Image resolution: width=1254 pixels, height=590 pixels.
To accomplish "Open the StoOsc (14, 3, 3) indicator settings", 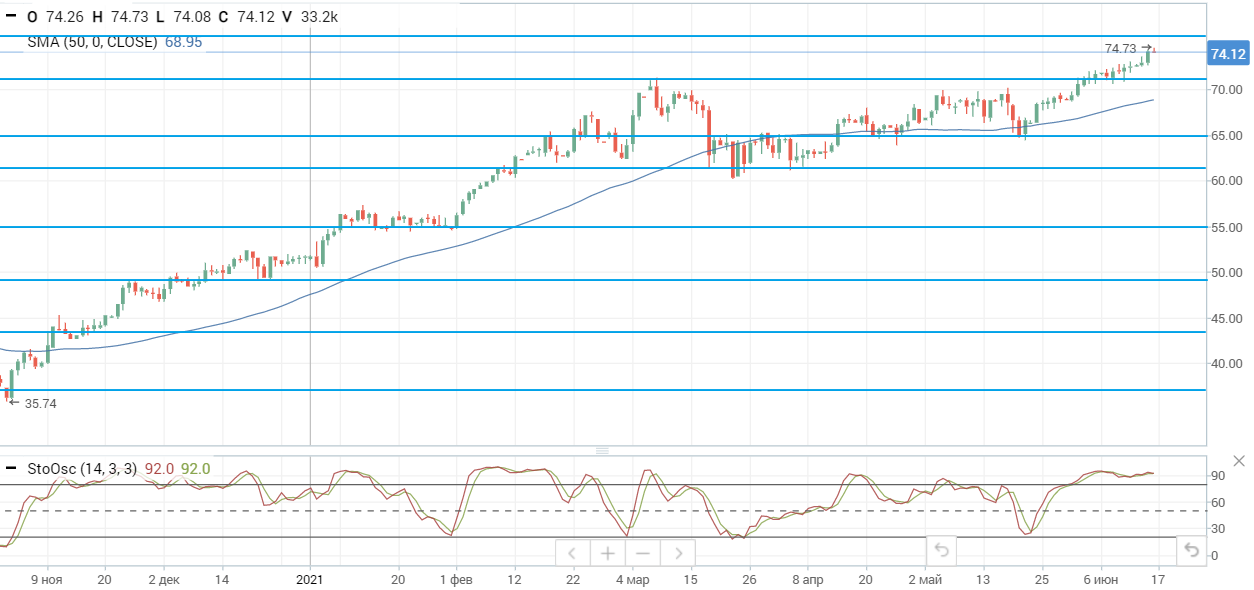I will tap(83, 468).
